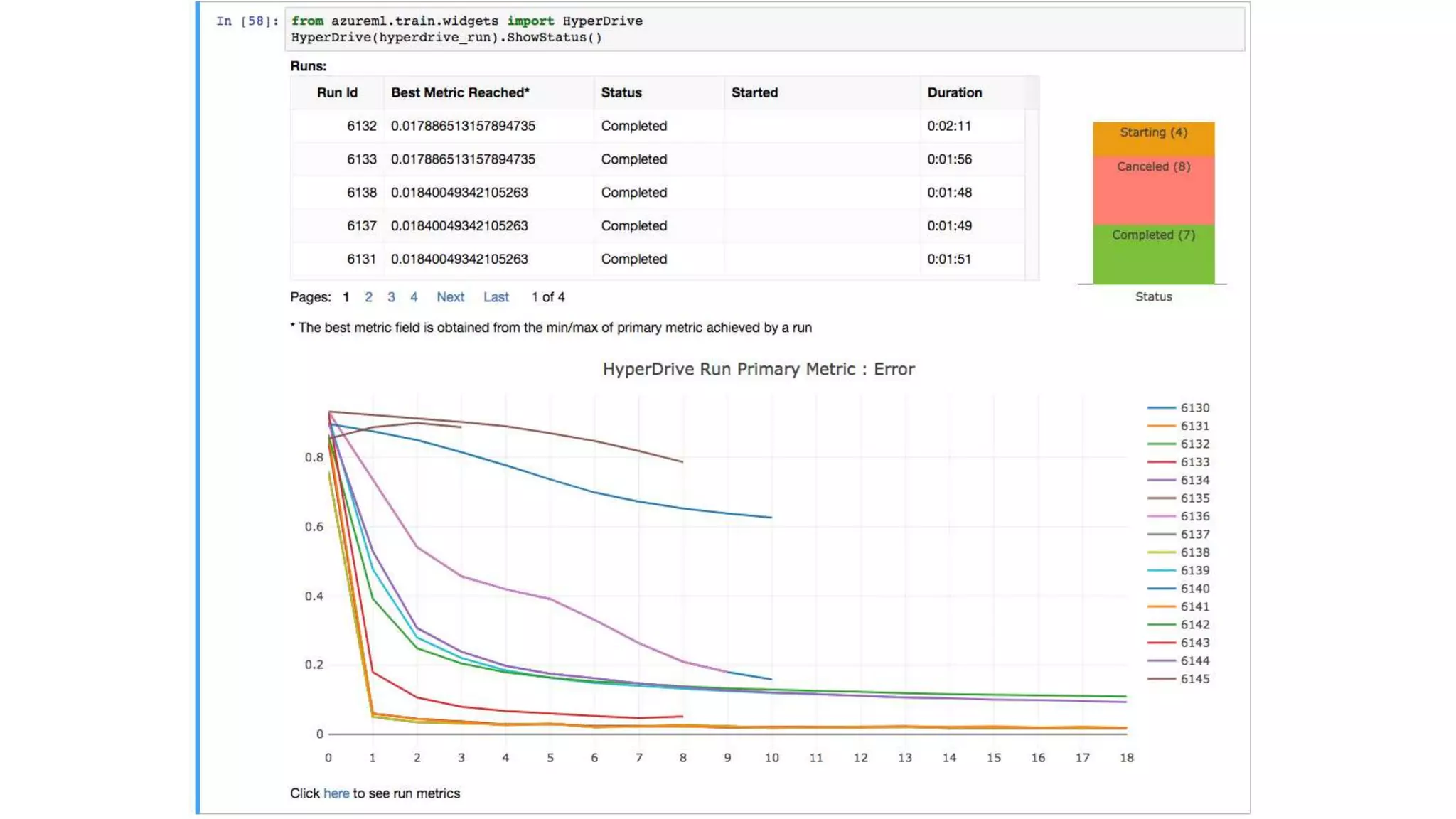This screenshot has width=1456, height=819.
Task: Select duration value 0:01:51
Action: point(949,259)
